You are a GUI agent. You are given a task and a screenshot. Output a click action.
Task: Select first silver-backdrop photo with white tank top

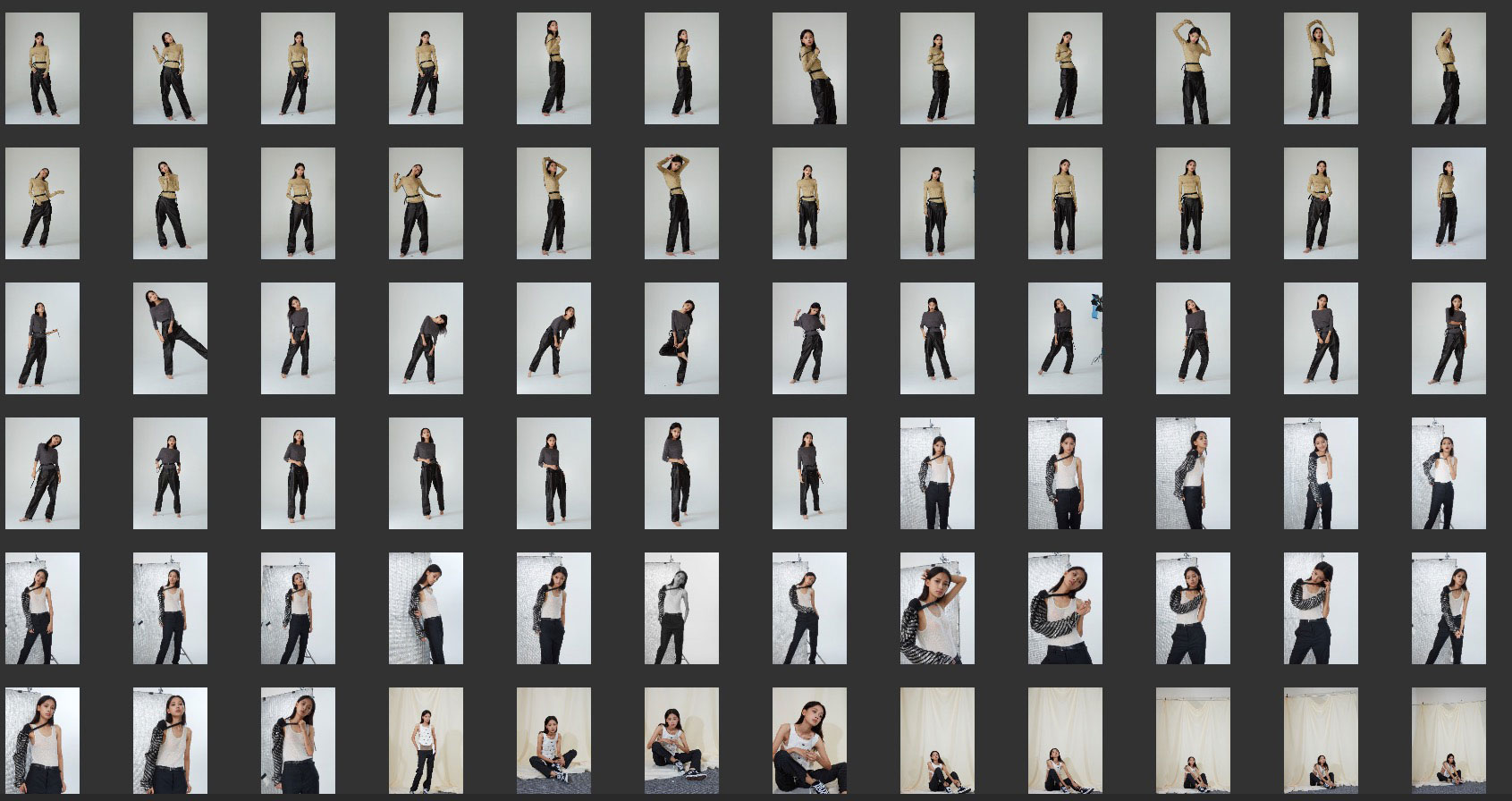point(937,473)
